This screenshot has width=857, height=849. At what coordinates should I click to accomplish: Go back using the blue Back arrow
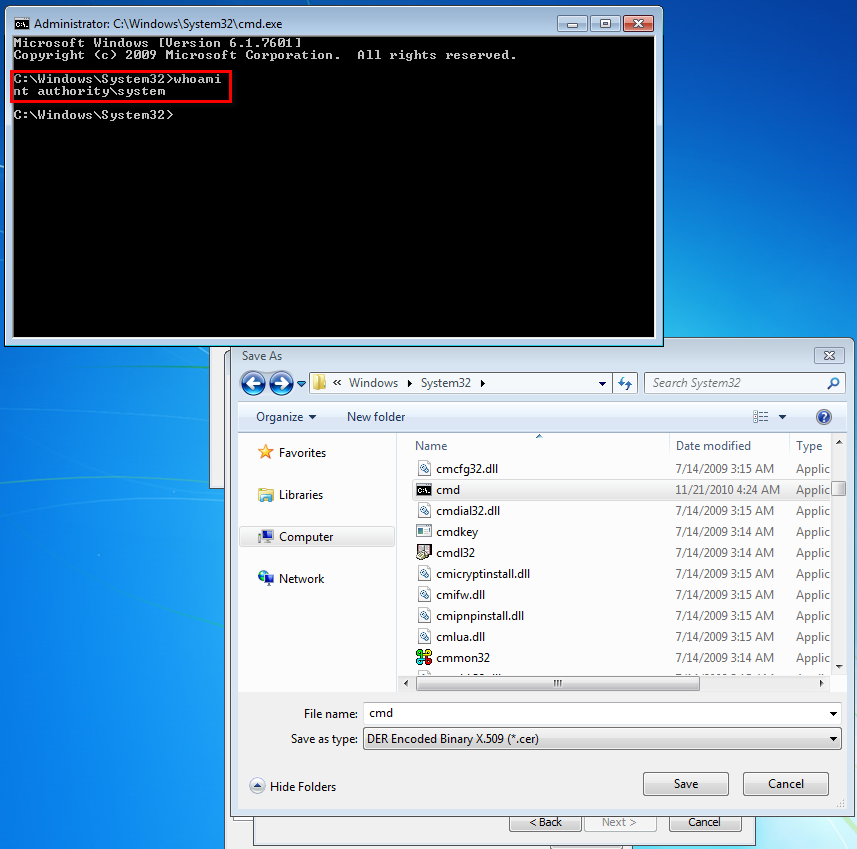[253, 383]
